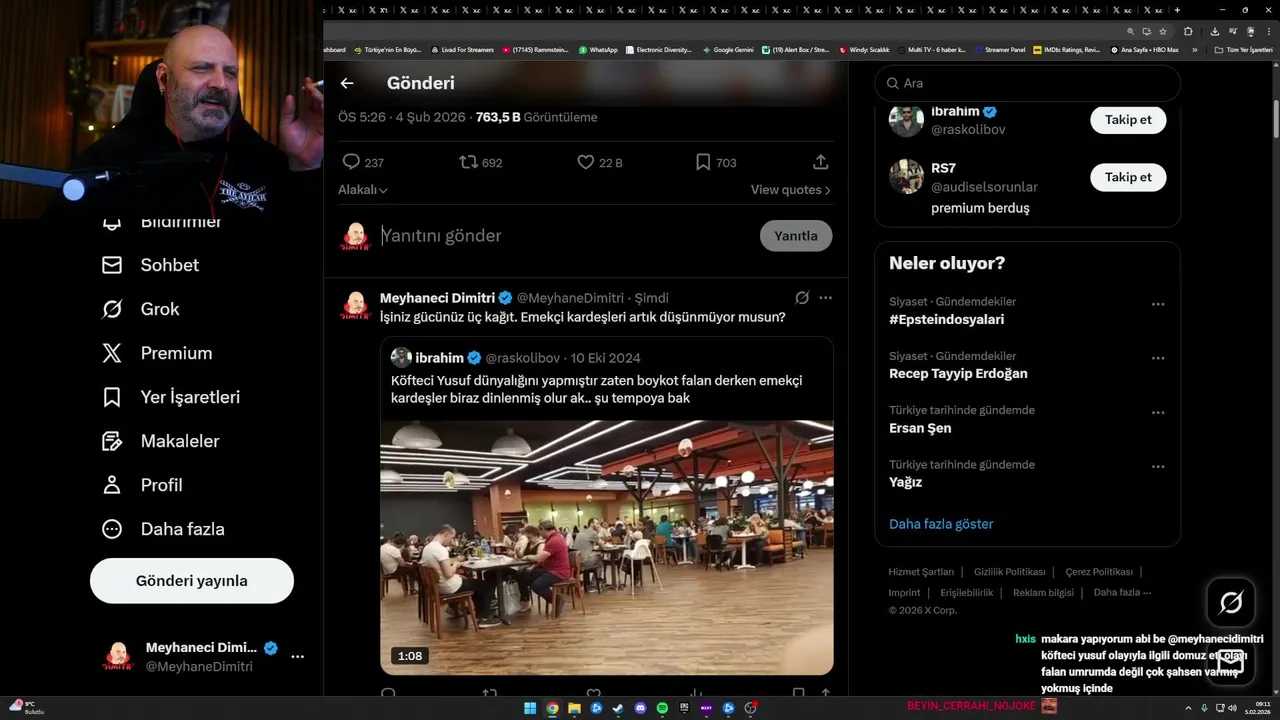
Task: Click Daha fazla göster under trends
Action: click(941, 524)
